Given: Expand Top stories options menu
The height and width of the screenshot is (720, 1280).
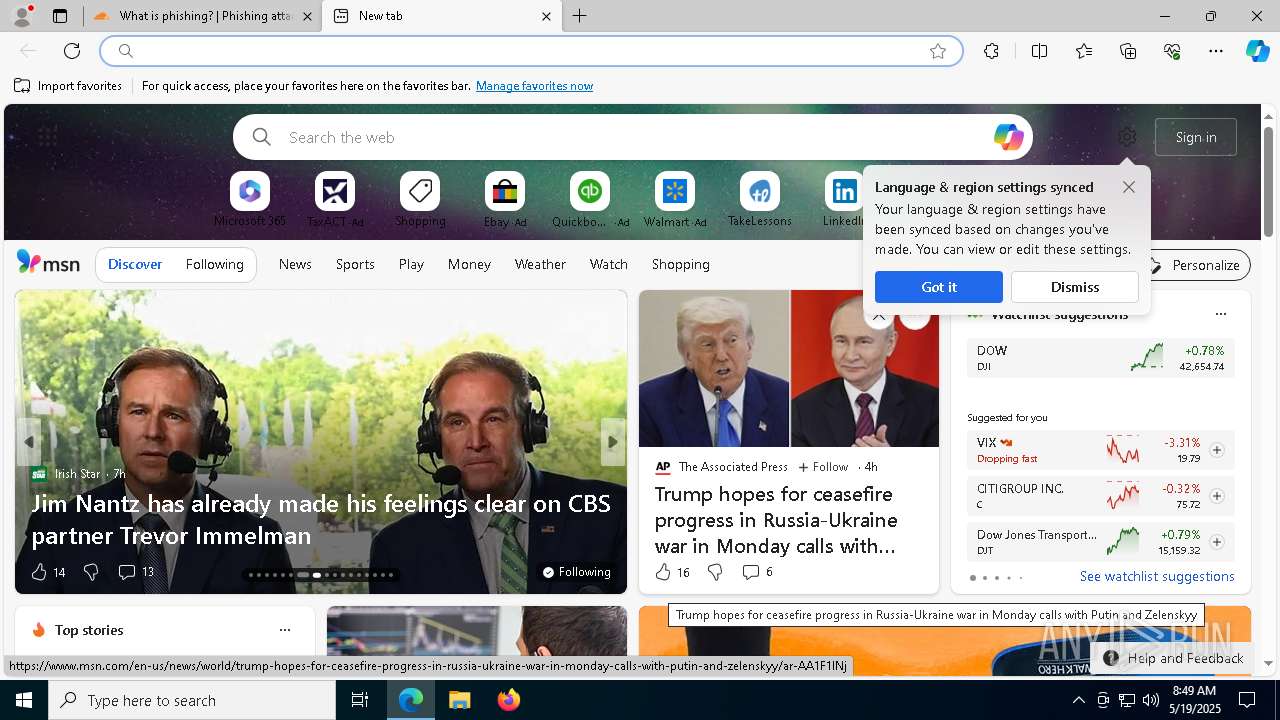Looking at the screenshot, I should click(285, 630).
